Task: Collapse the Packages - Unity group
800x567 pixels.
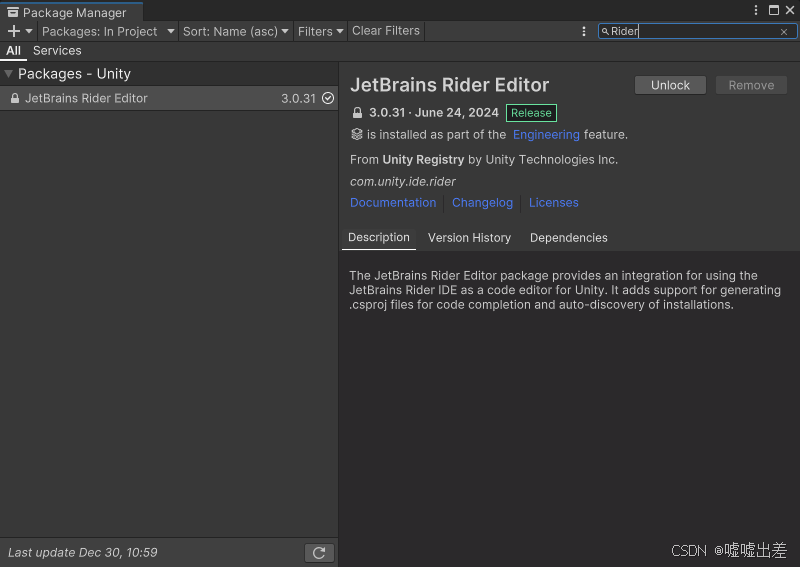Action: (x=8, y=73)
